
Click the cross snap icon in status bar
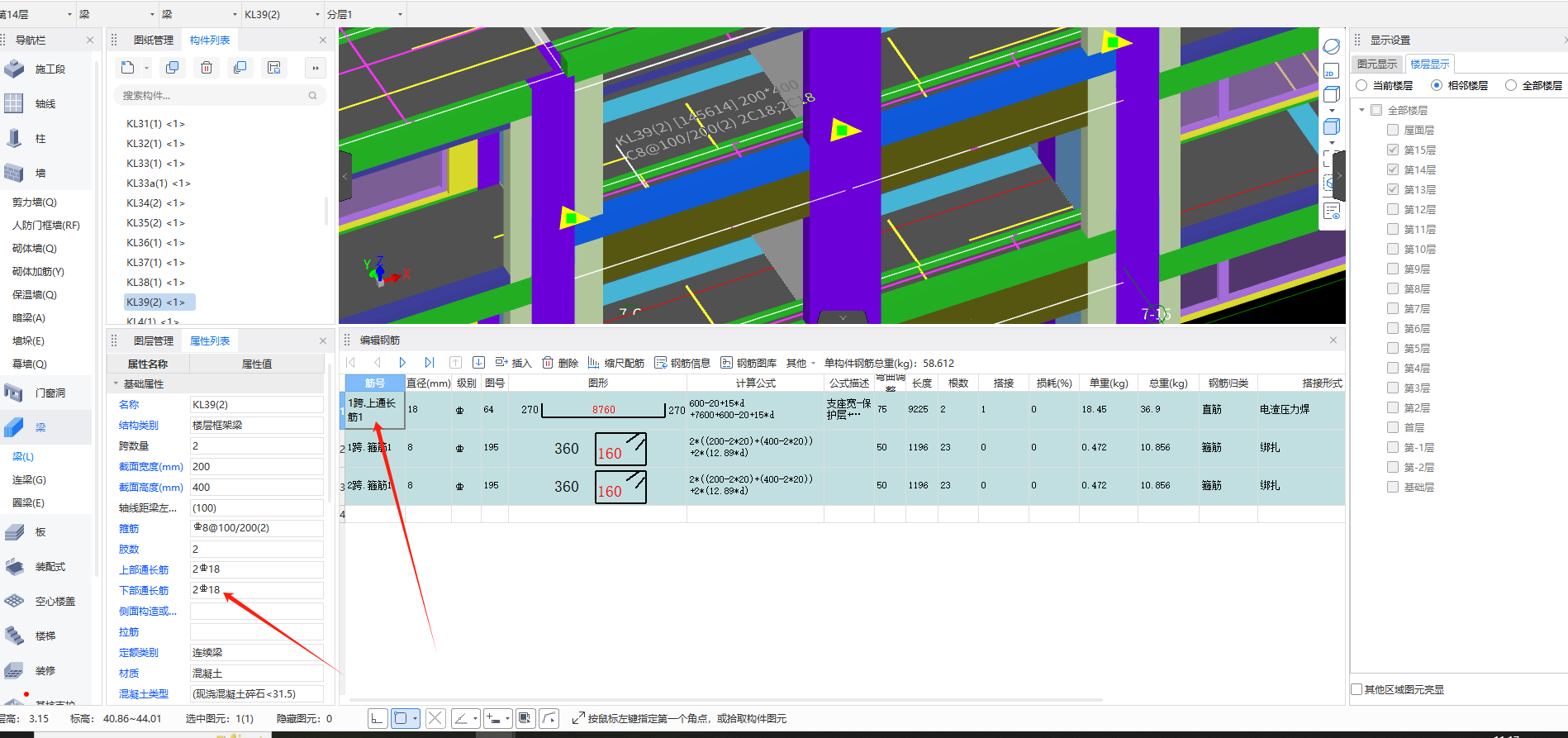435,718
